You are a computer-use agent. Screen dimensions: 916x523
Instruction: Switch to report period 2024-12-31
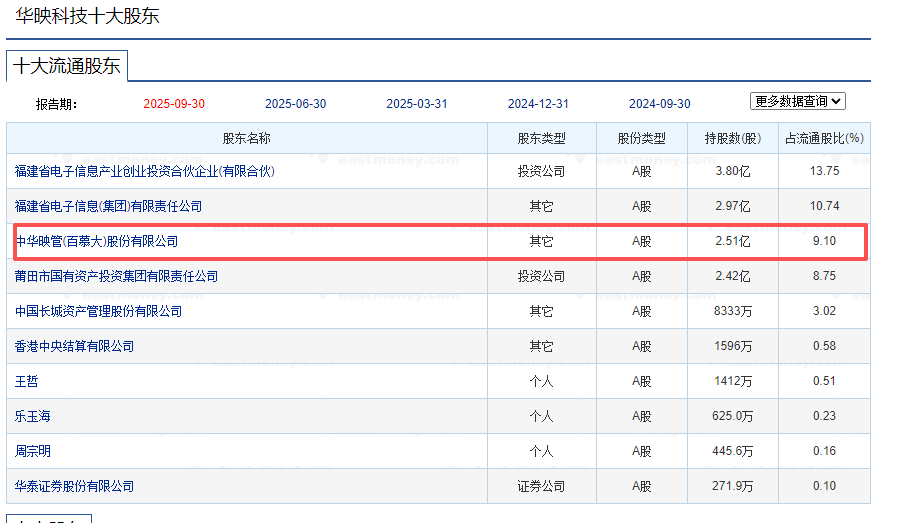538,104
